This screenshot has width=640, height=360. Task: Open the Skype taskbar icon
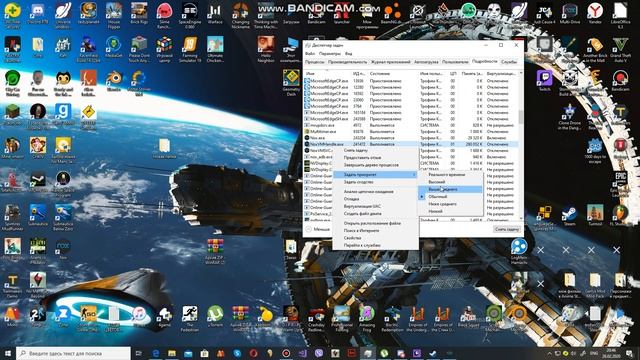[x=237, y=353]
